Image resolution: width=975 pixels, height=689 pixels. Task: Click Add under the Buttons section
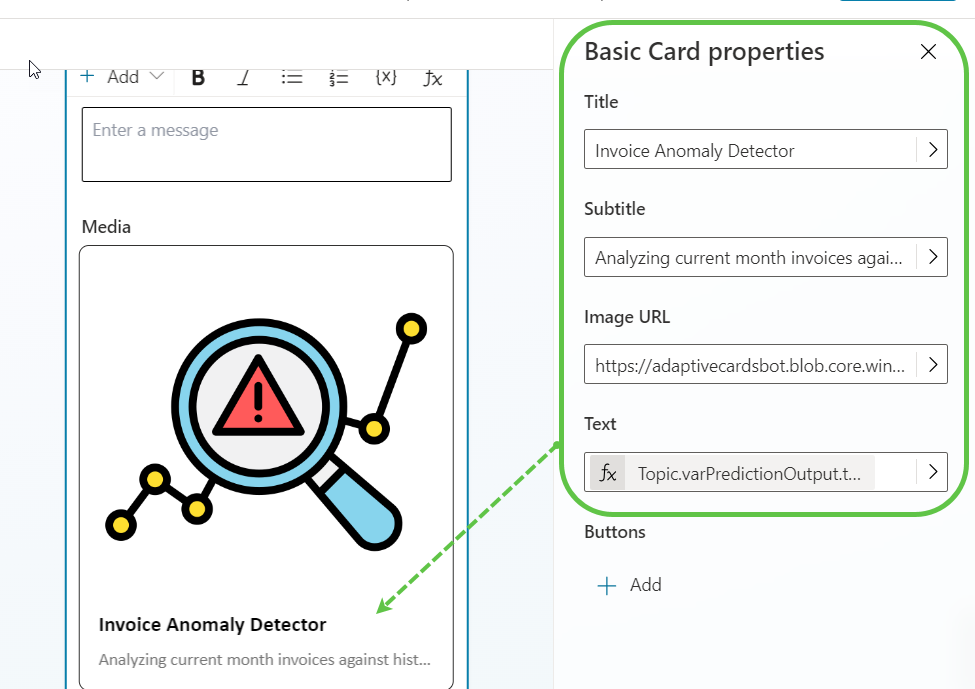630,585
